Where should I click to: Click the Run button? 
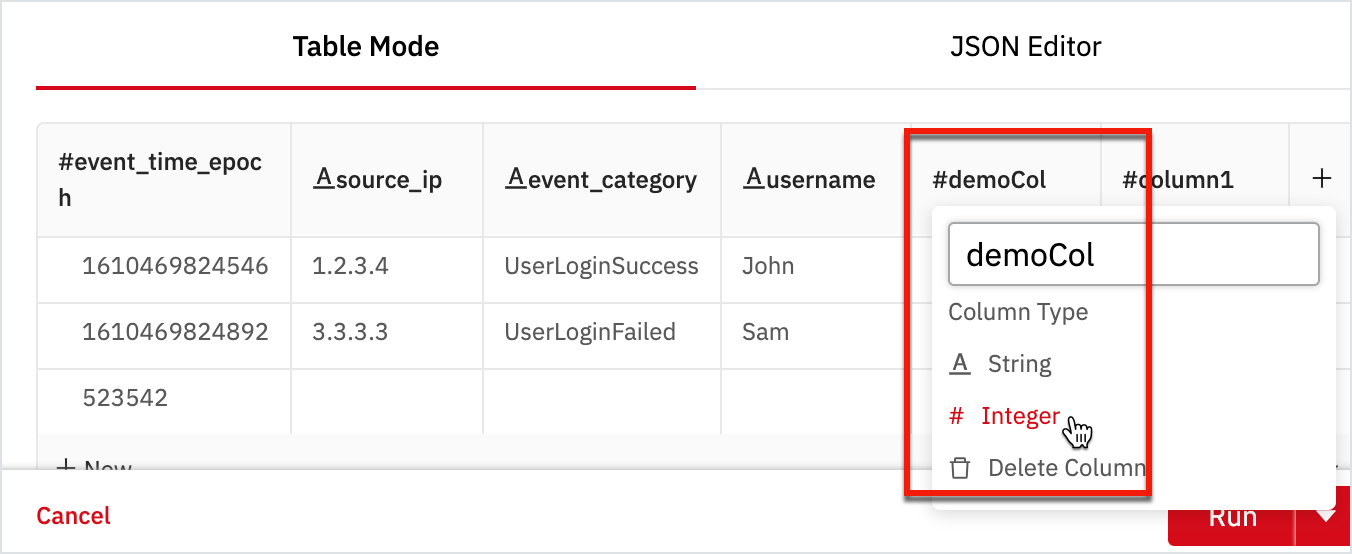(x=1232, y=517)
